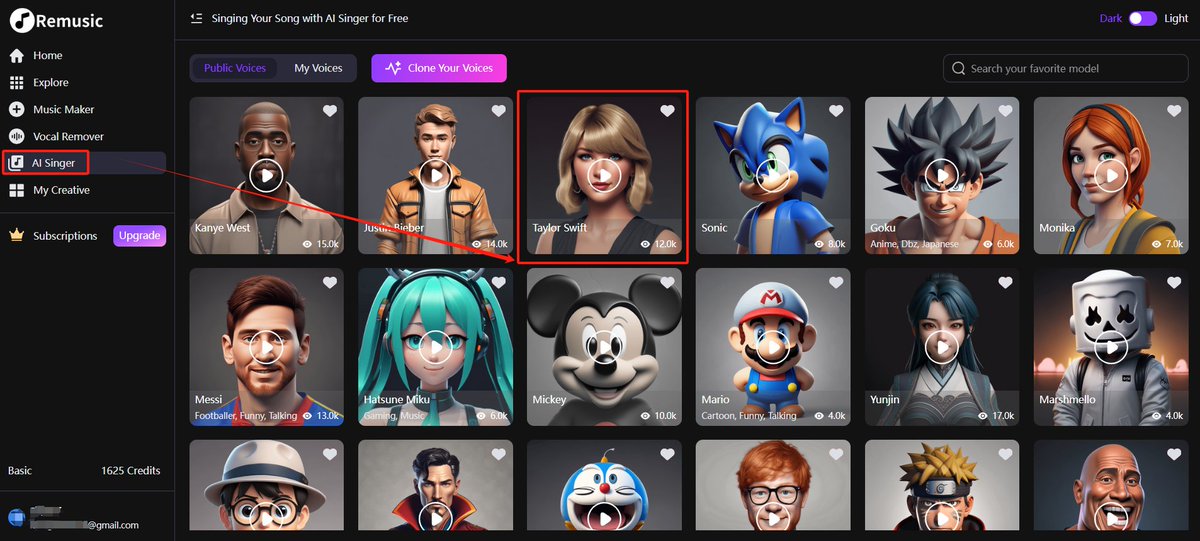This screenshot has width=1200, height=541.
Task: Play the Messi voice preview
Action: (266, 346)
